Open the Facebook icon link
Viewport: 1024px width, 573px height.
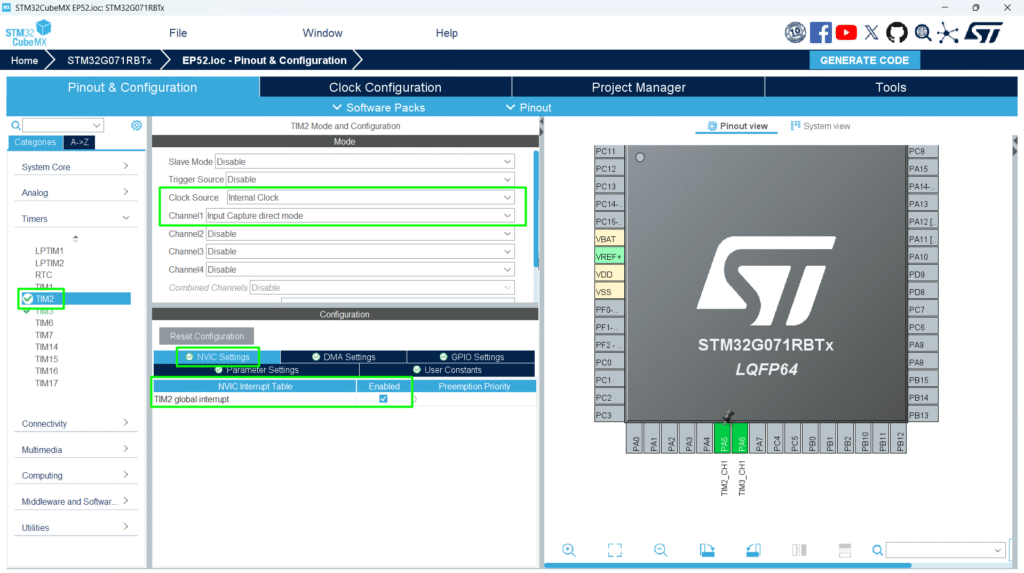pyautogui.click(x=821, y=33)
